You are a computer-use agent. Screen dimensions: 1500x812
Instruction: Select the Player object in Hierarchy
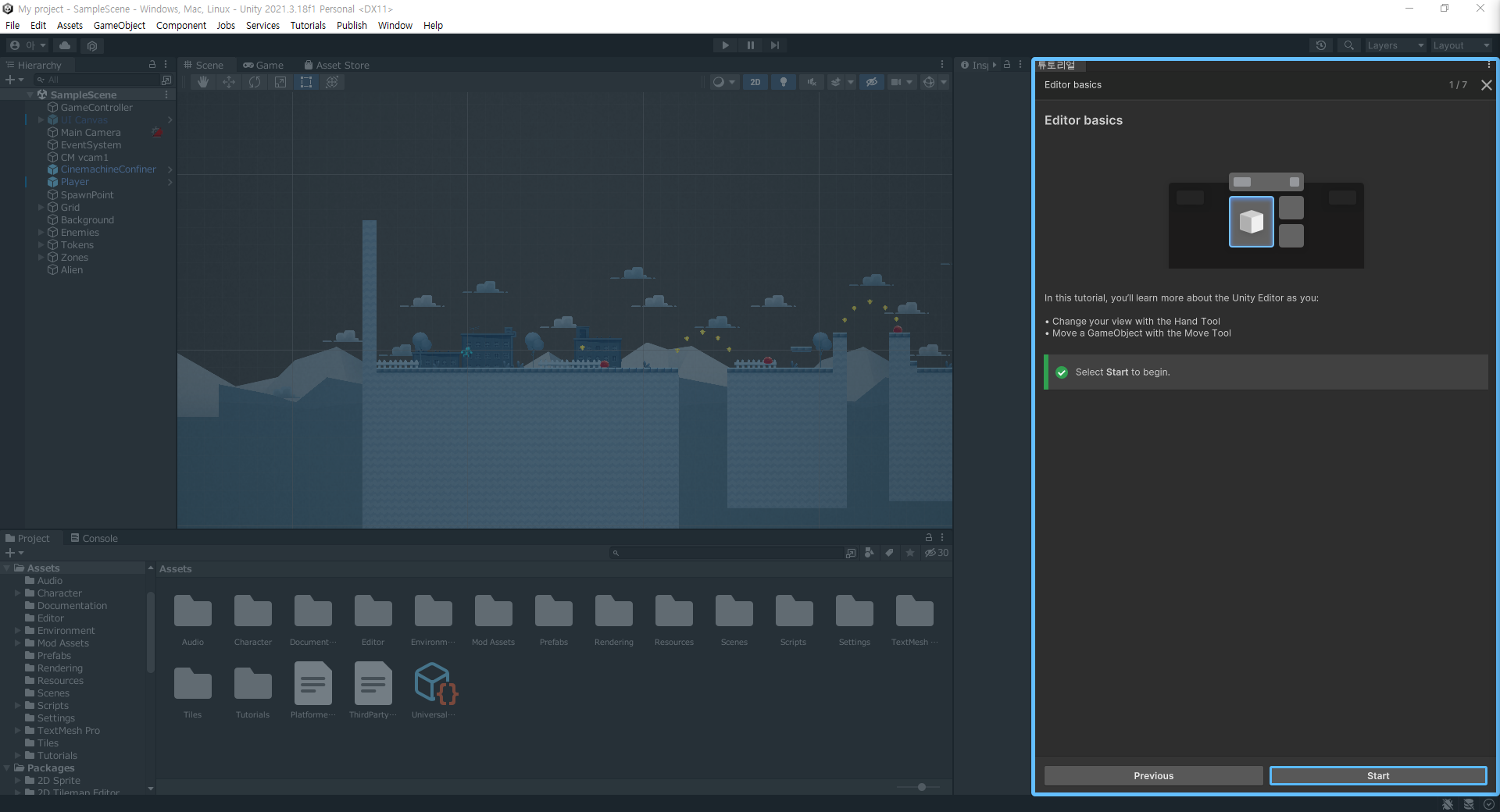75,182
